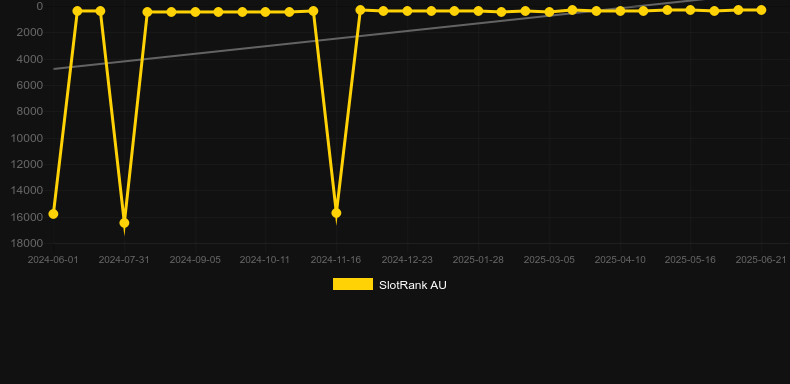This screenshot has width=790, height=384.
Task: Select the lowest data point at 2024-07-31
Action: [124, 223]
